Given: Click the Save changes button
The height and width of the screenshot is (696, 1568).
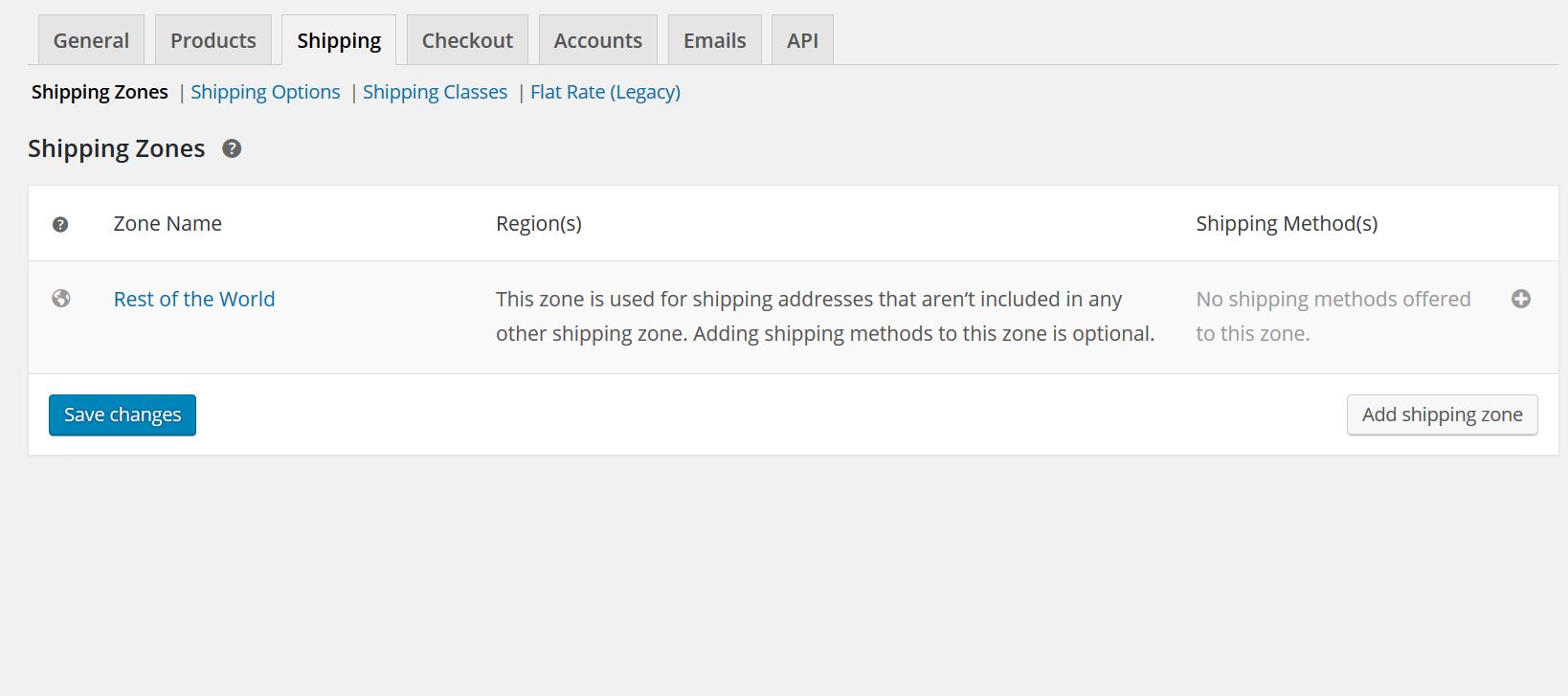Looking at the screenshot, I should pos(123,415).
